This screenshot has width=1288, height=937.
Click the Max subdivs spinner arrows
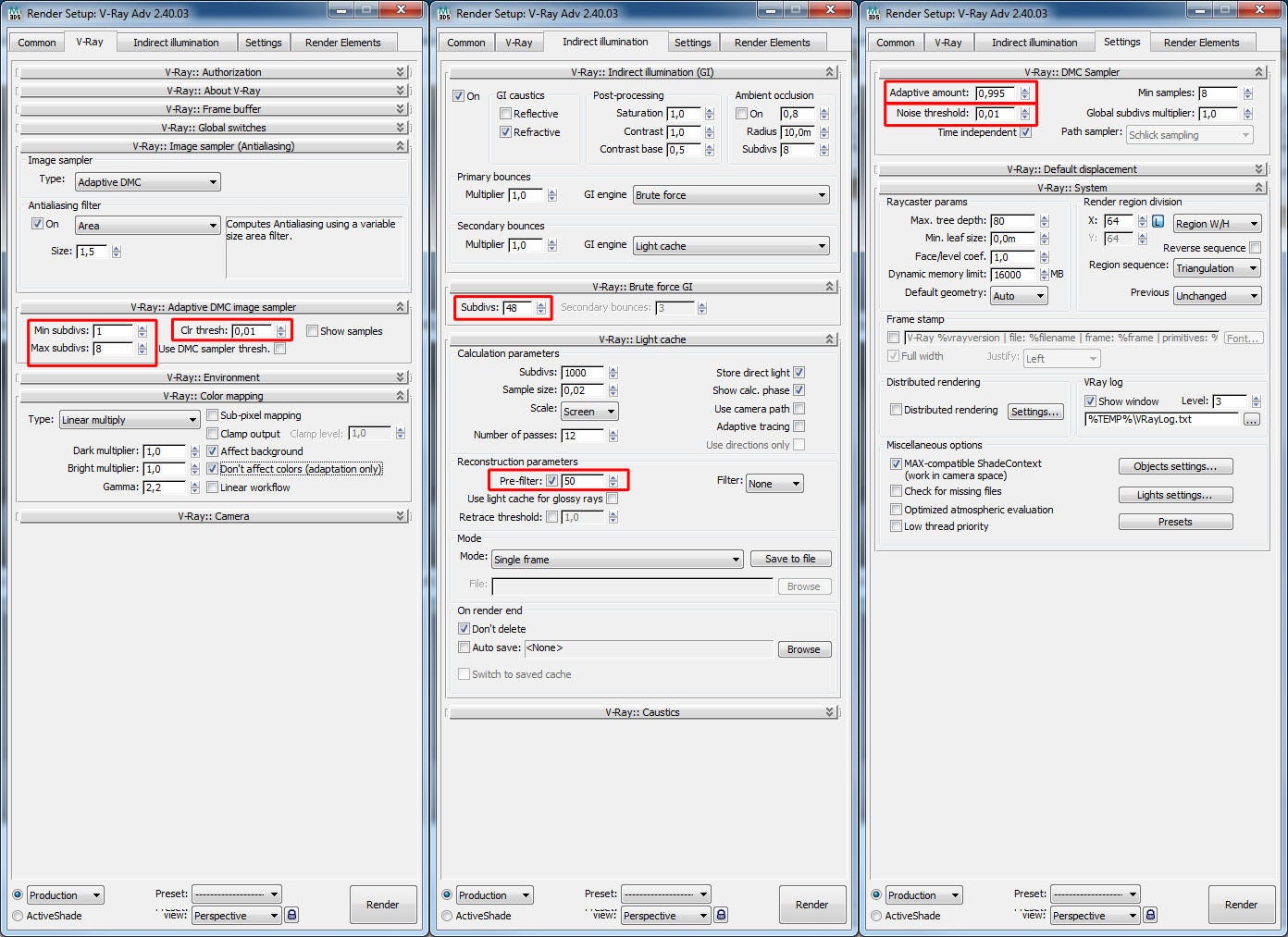pyautogui.click(x=142, y=349)
